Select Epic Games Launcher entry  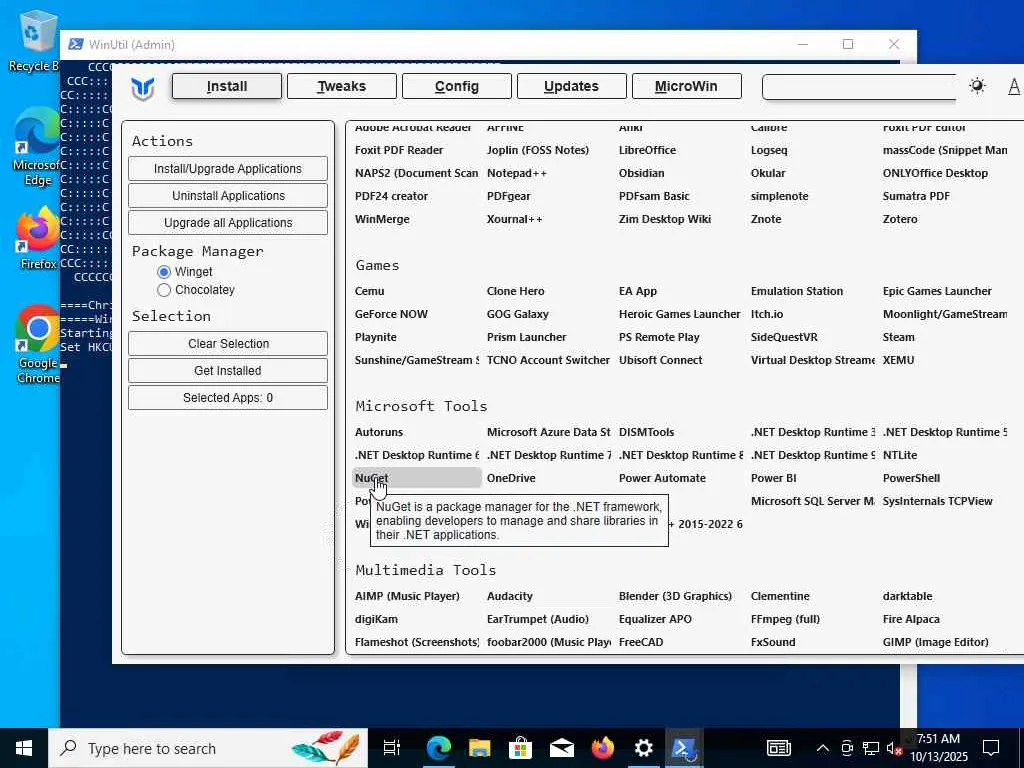click(937, 291)
